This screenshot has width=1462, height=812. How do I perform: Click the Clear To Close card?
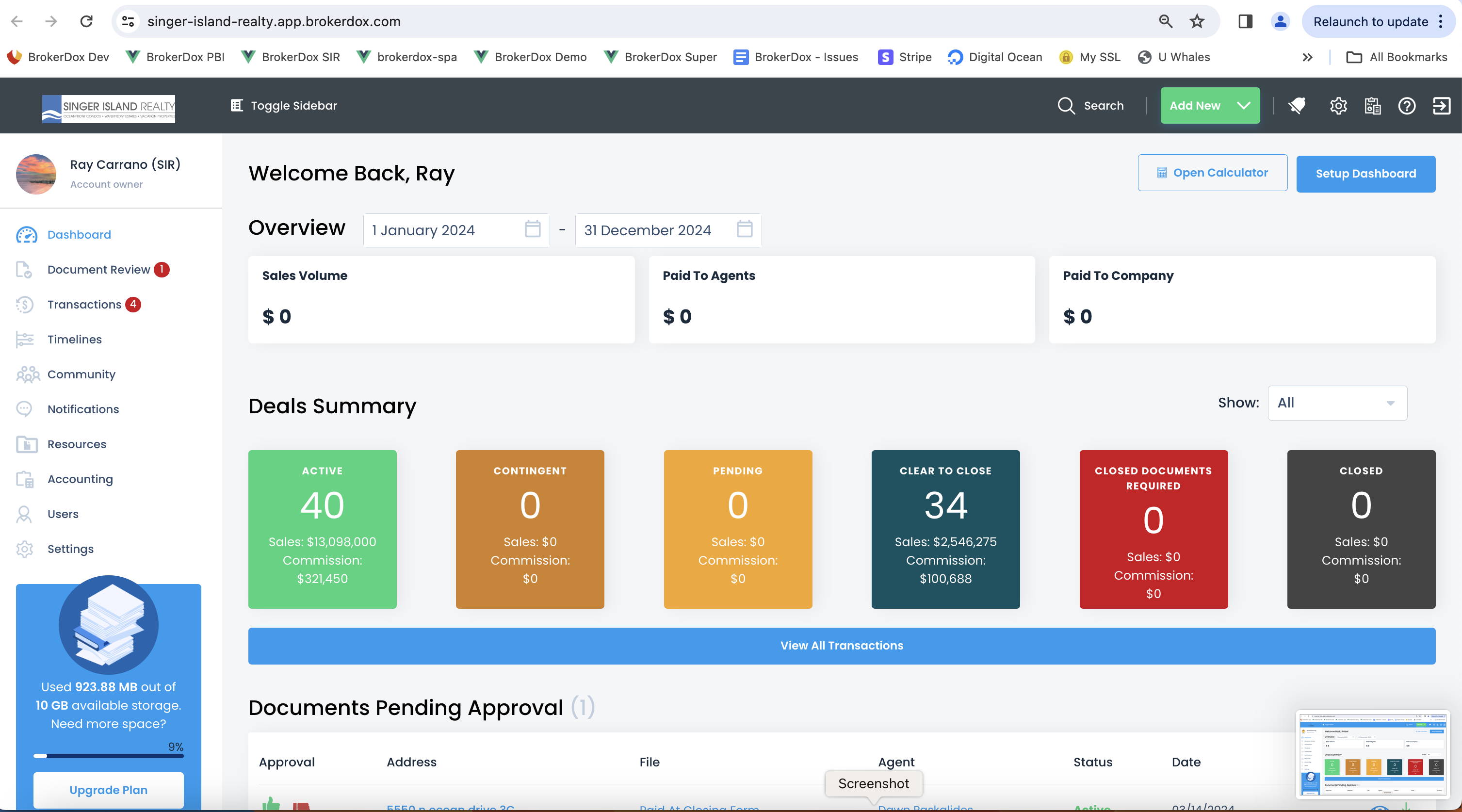point(945,529)
